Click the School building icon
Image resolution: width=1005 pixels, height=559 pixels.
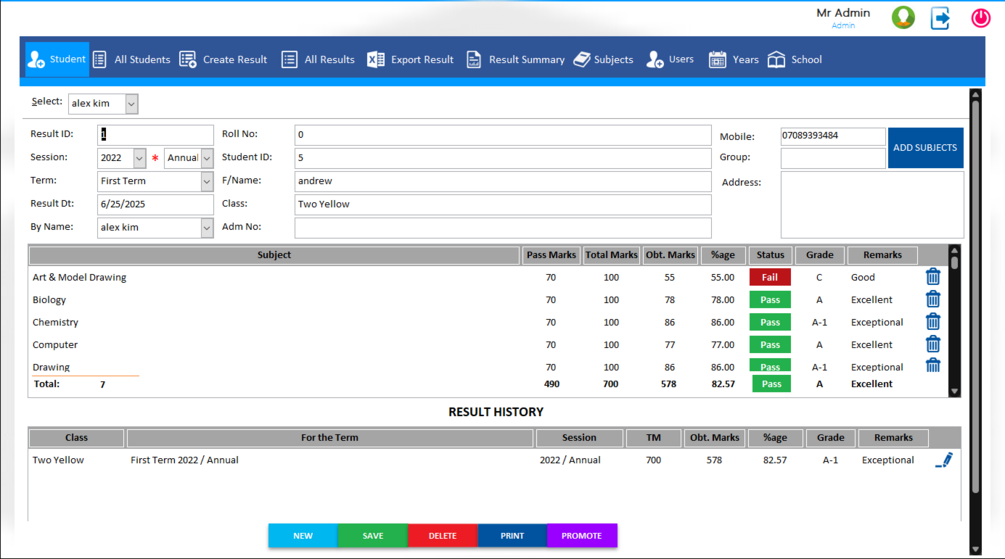(x=776, y=60)
